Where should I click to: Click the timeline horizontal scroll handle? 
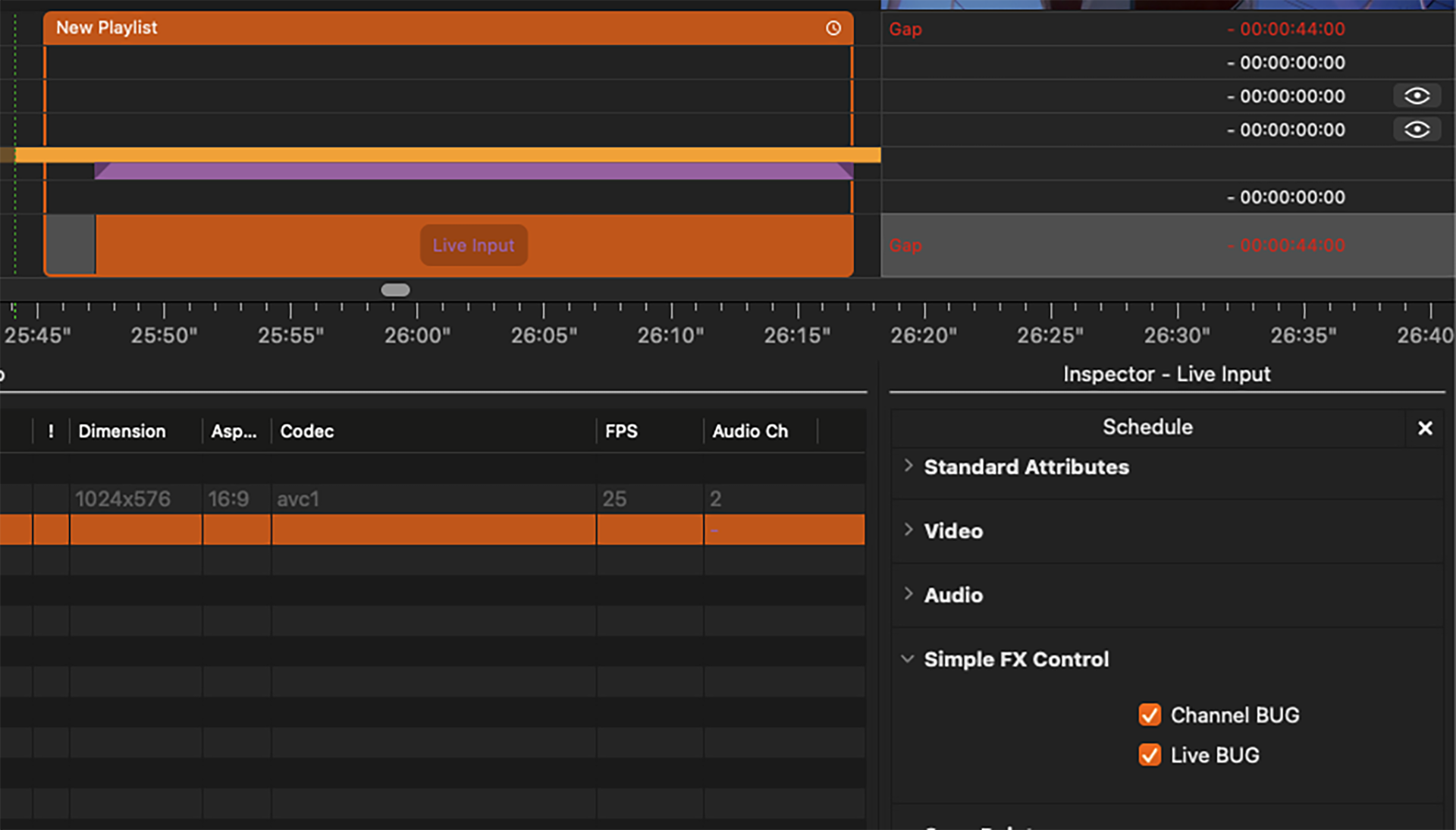pos(395,290)
